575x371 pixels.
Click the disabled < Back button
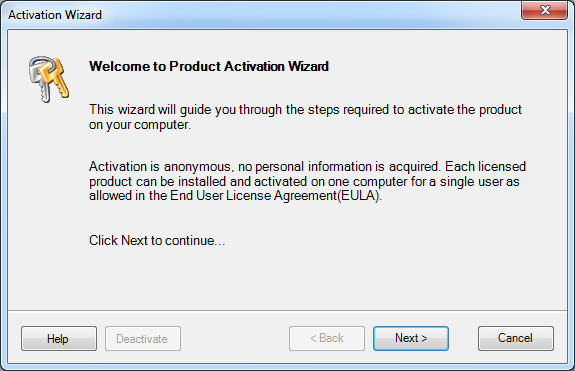[327, 338]
